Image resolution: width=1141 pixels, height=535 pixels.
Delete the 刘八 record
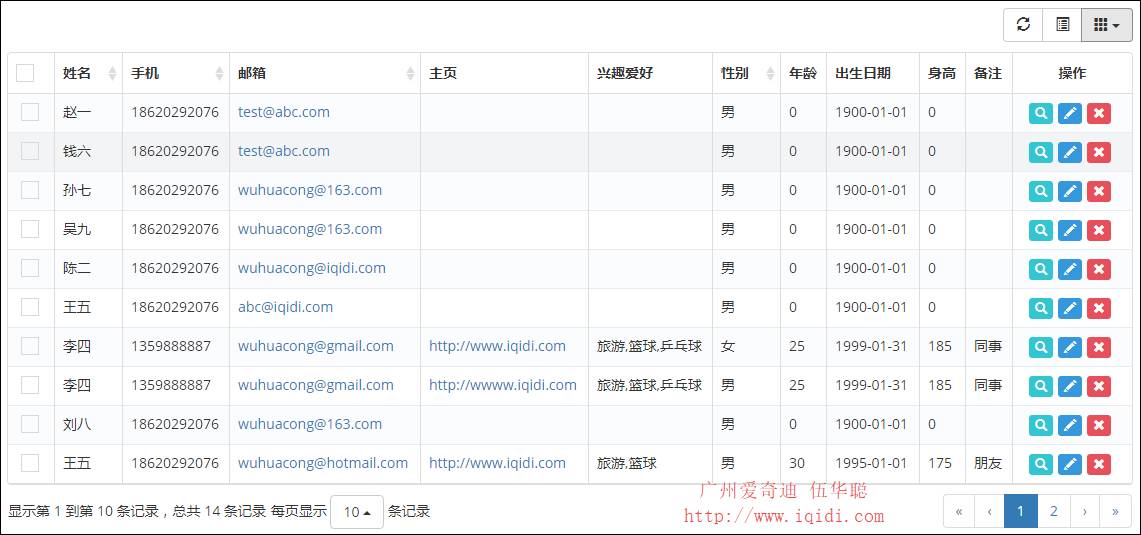(x=1099, y=425)
